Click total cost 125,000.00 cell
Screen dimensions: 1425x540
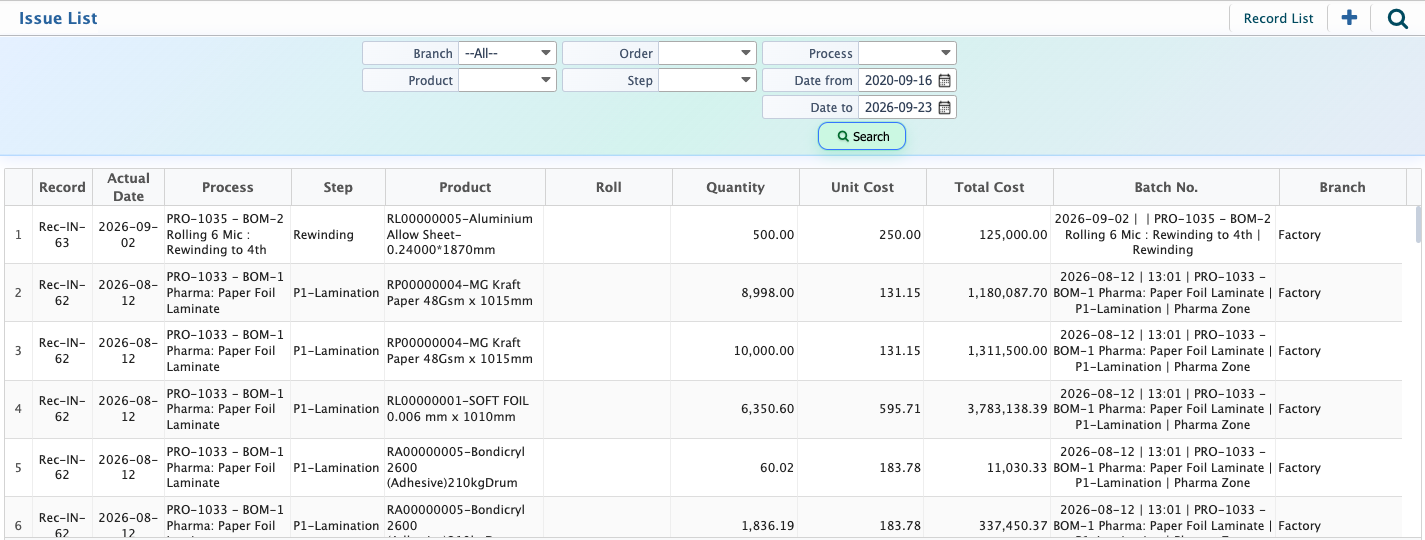pos(989,235)
